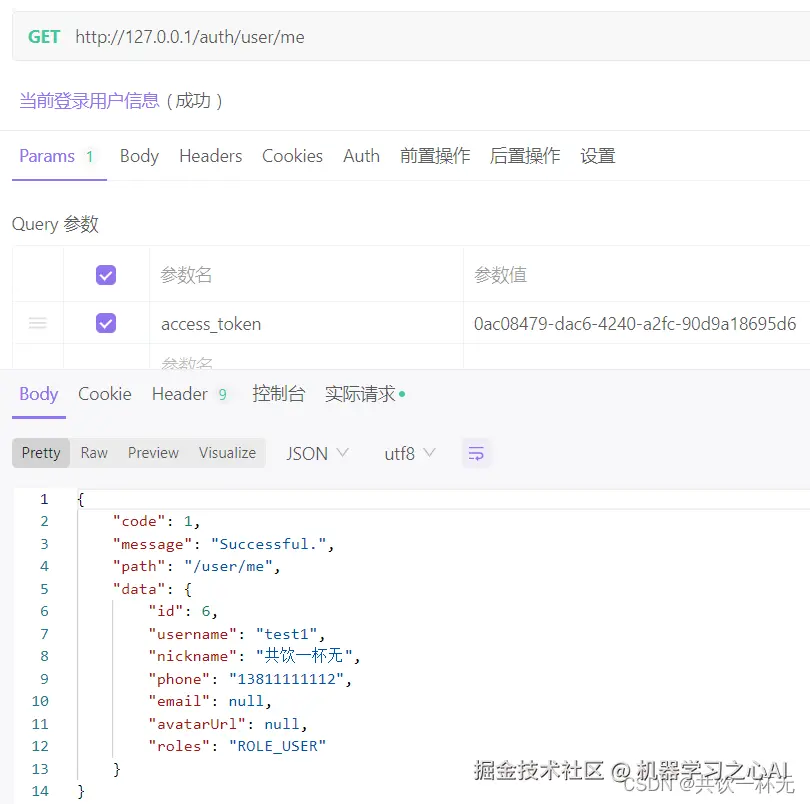Click the Query 参数 section label

[x=55, y=224]
